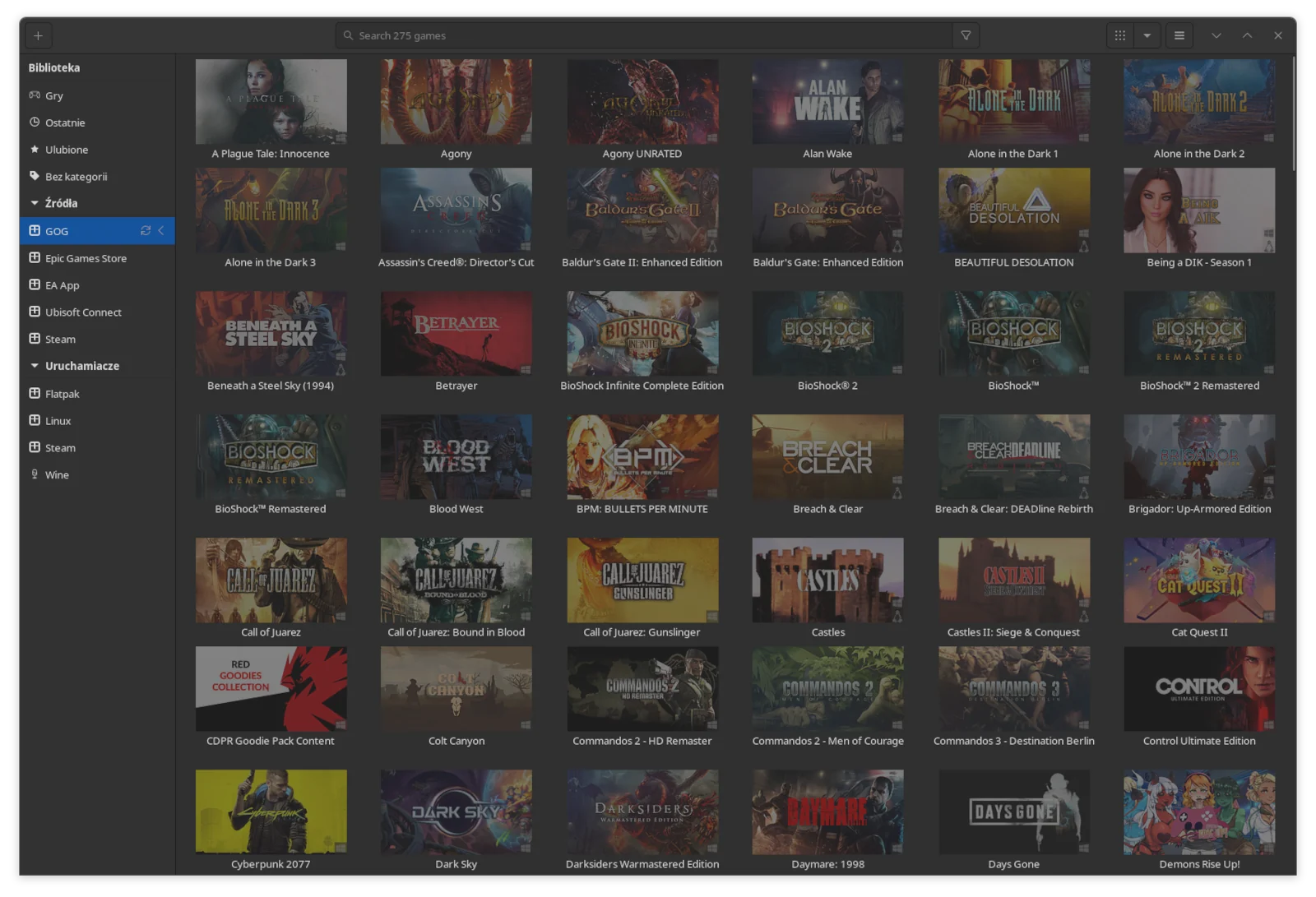Select the Agony UNRATED cover

(642, 101)
